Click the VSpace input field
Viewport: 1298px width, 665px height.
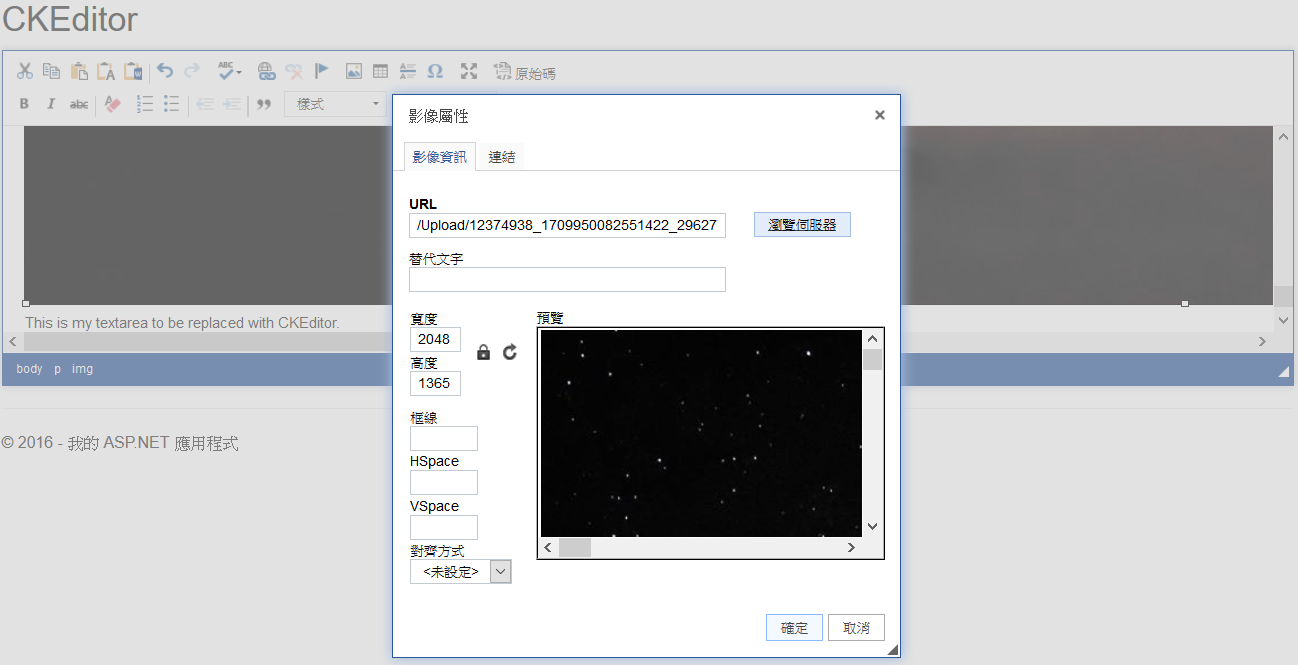444,527
